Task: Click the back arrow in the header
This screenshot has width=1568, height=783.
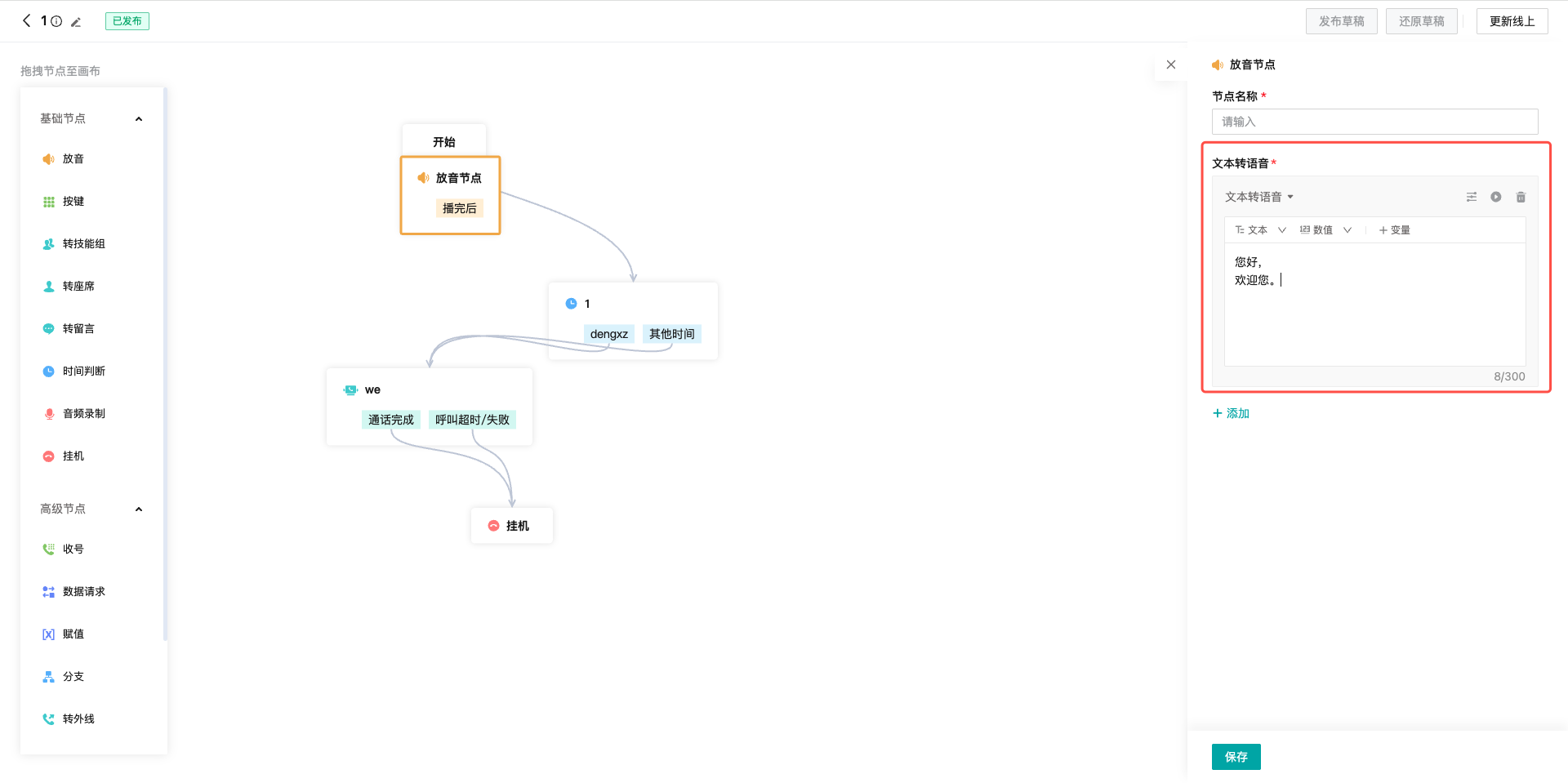Action: pos(26,21)
